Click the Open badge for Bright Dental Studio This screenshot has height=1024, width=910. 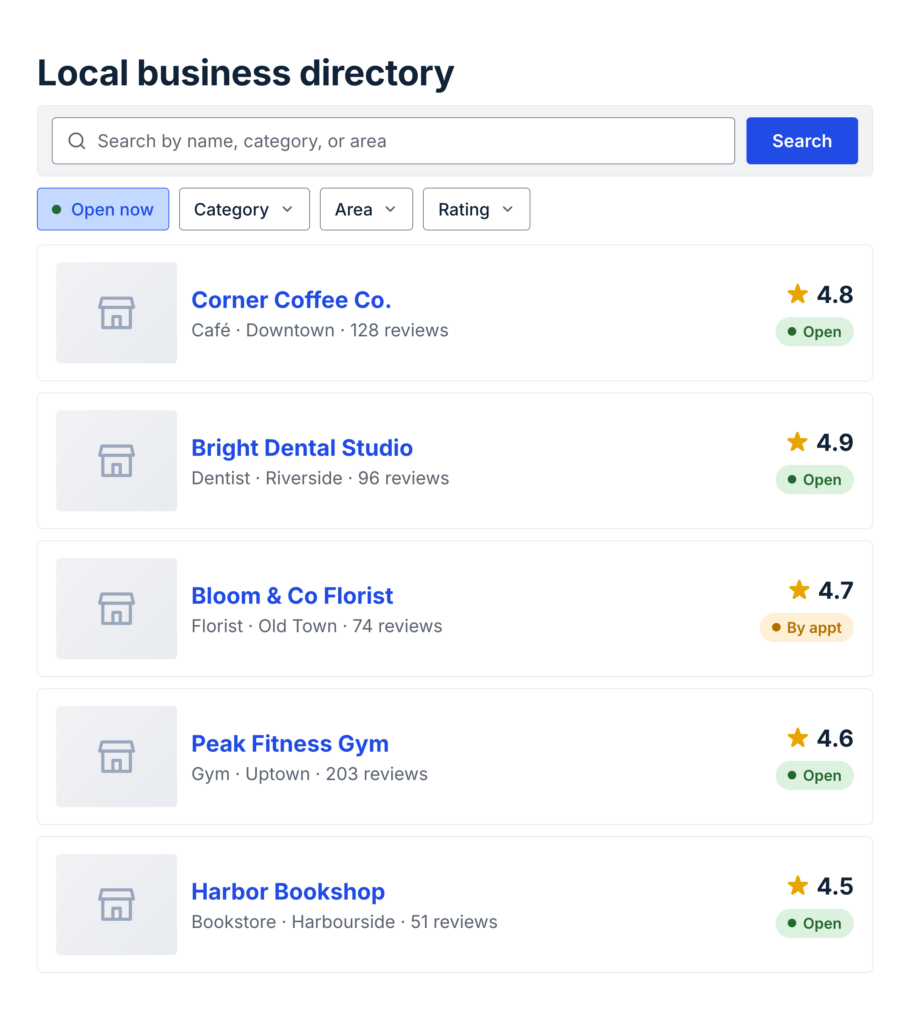click(x=815, y=479)
